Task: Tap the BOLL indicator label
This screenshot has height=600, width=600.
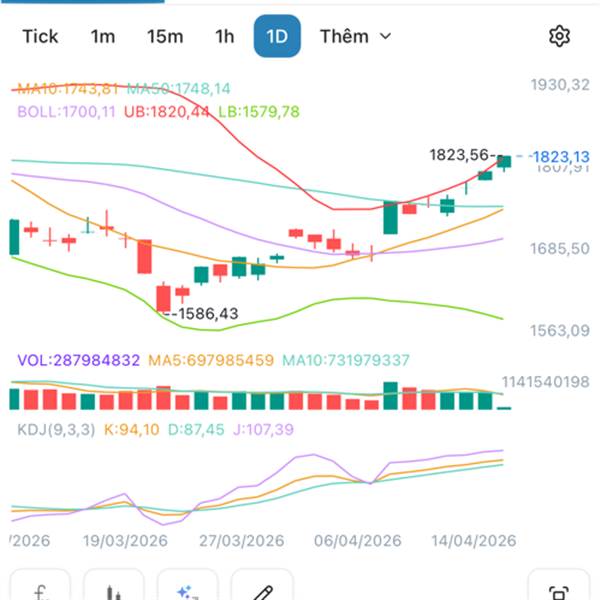Action: 66,112
